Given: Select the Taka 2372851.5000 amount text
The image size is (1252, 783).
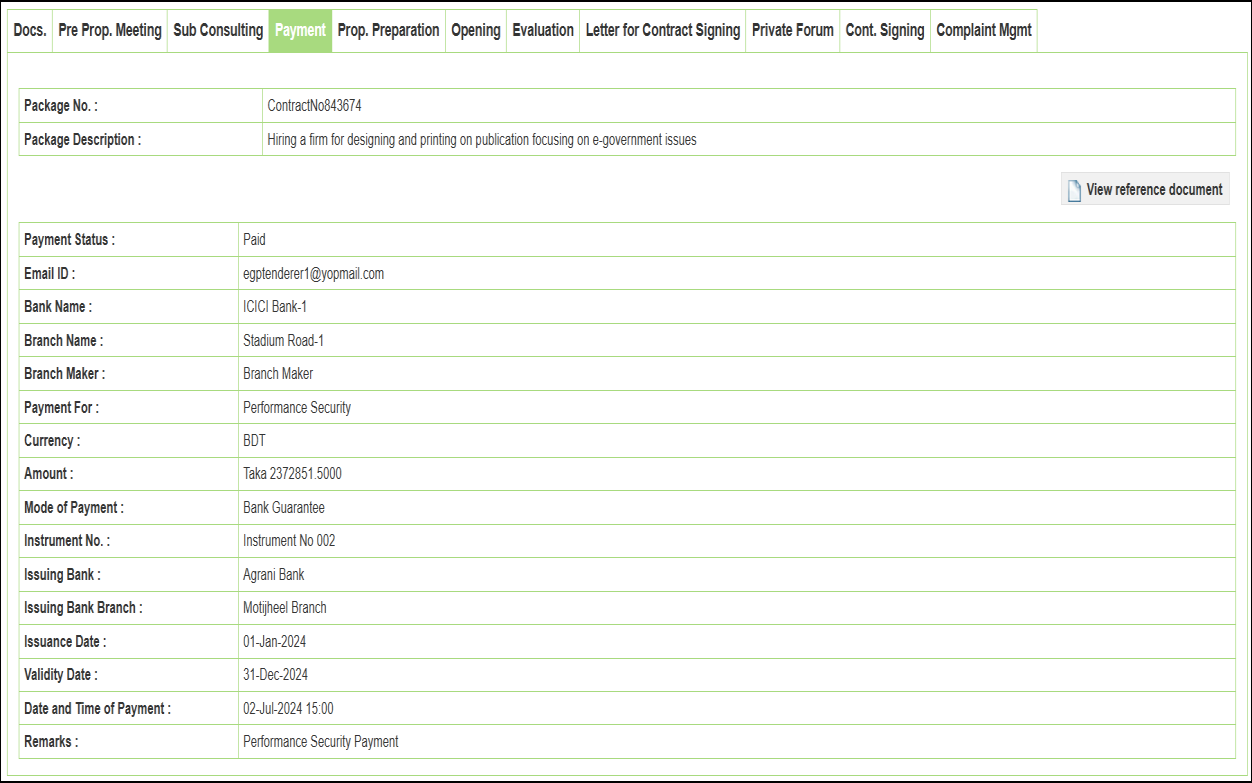Looking at the screenshot, I should pos(292,474).
